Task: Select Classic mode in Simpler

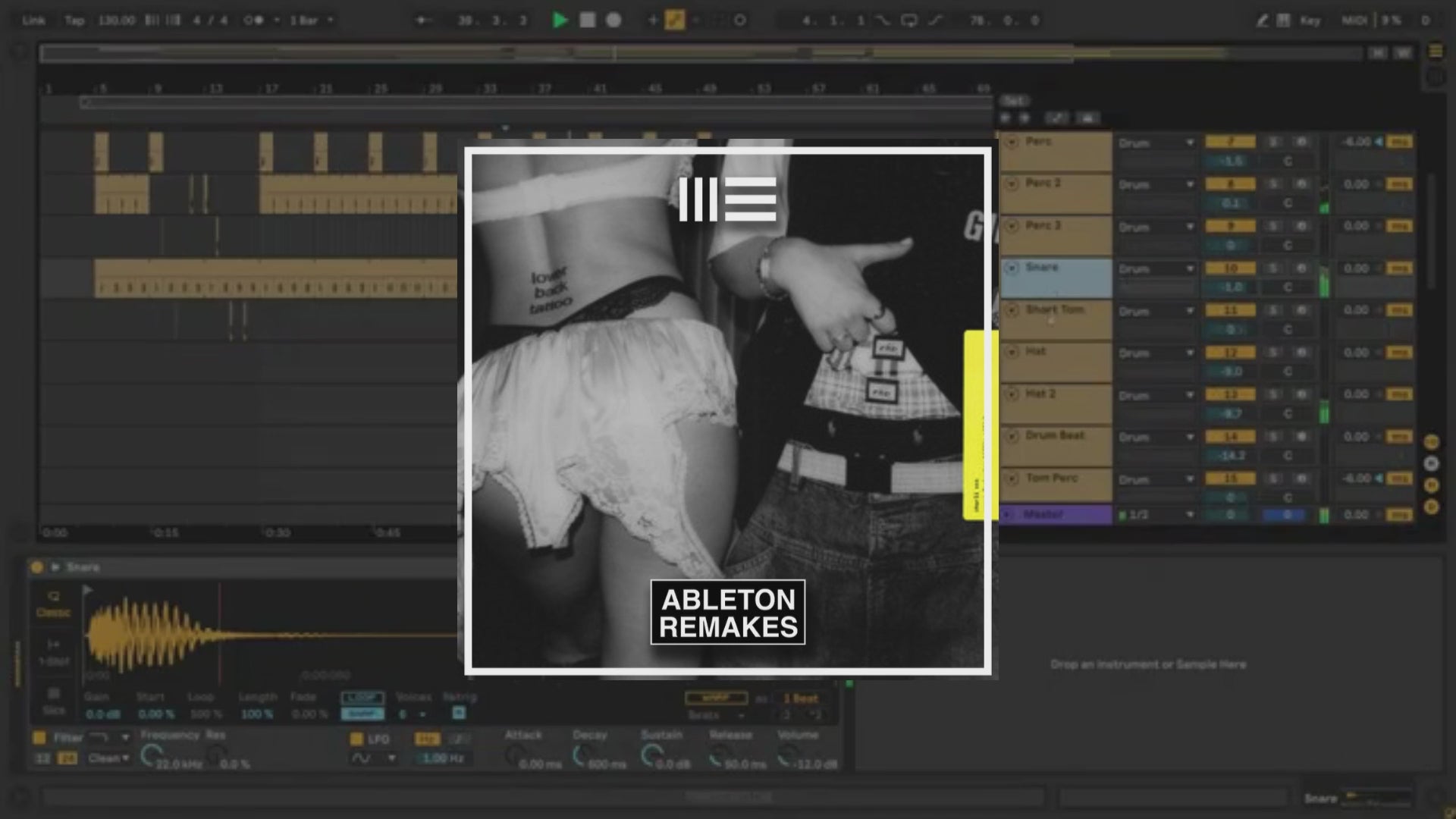Action: pyautogui.click(x=53, y=604)
